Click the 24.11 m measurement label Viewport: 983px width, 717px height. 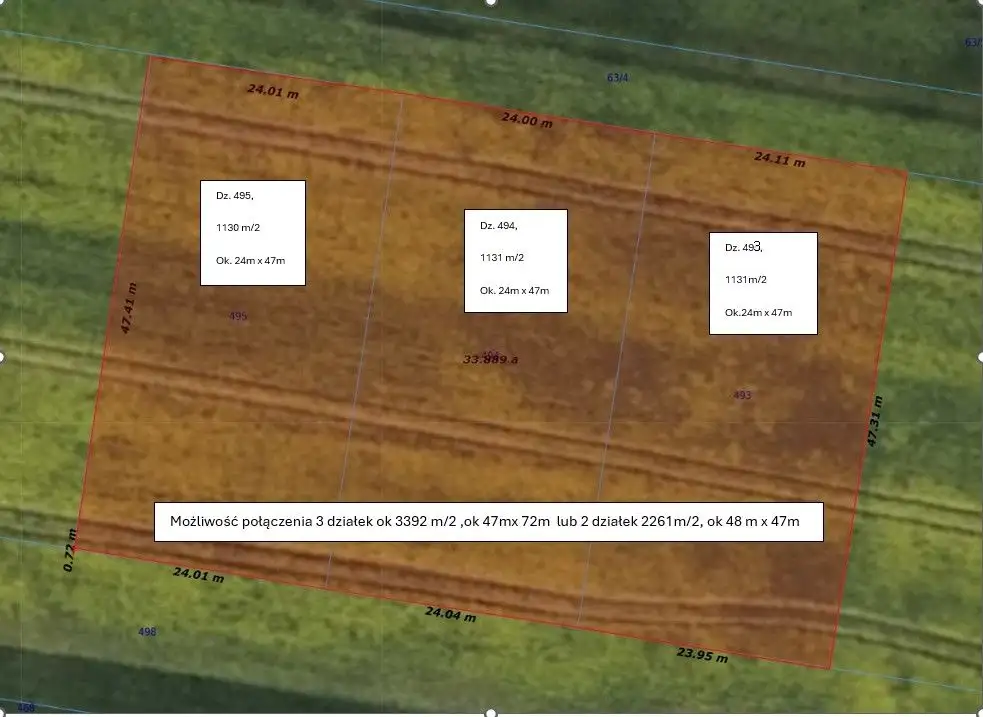779,158
